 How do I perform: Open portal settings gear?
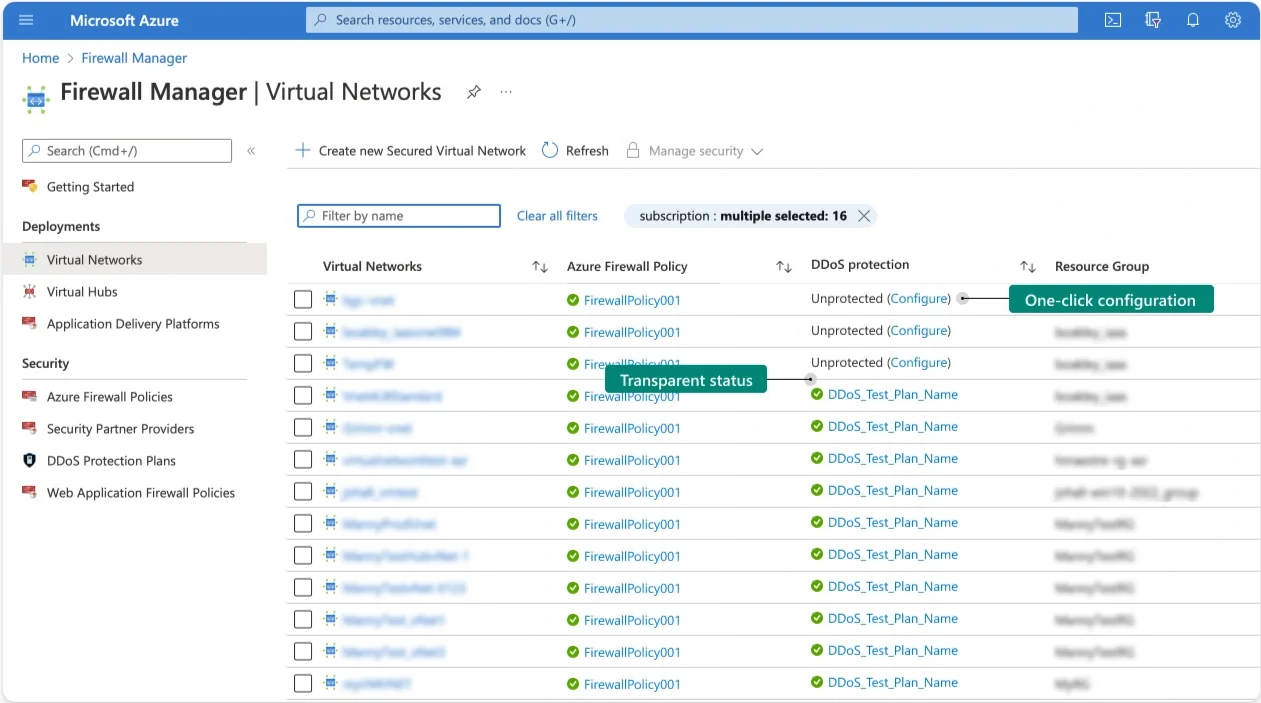(1233, 20)
